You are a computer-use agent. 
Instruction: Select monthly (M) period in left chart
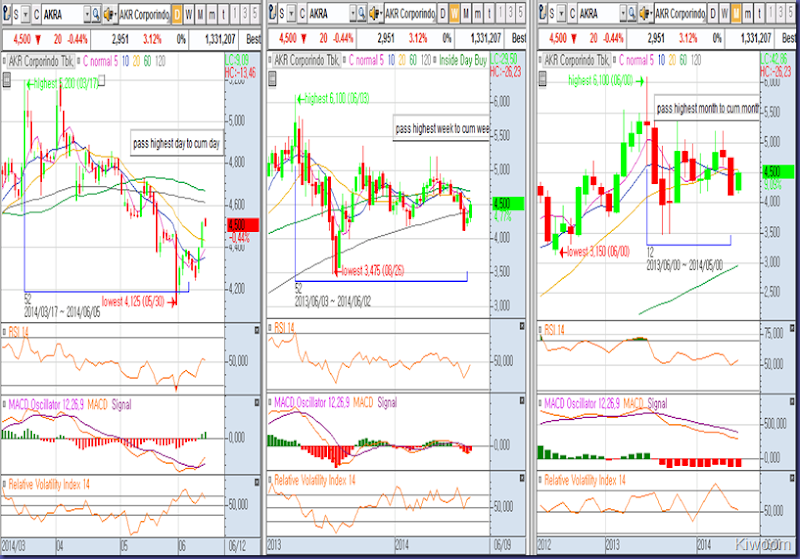(200, 14)
